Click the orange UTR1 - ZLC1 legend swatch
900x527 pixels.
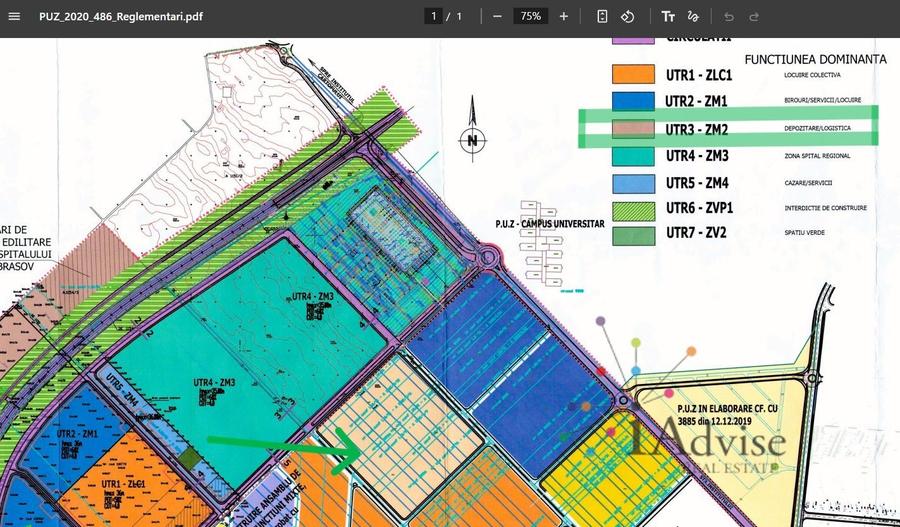tap(633, 74)
